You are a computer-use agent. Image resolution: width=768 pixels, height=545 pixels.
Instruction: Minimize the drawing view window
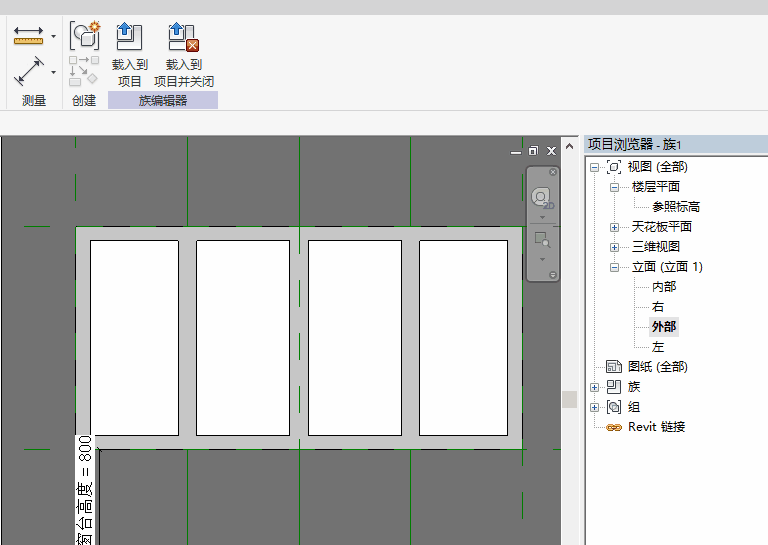[516, 151]
